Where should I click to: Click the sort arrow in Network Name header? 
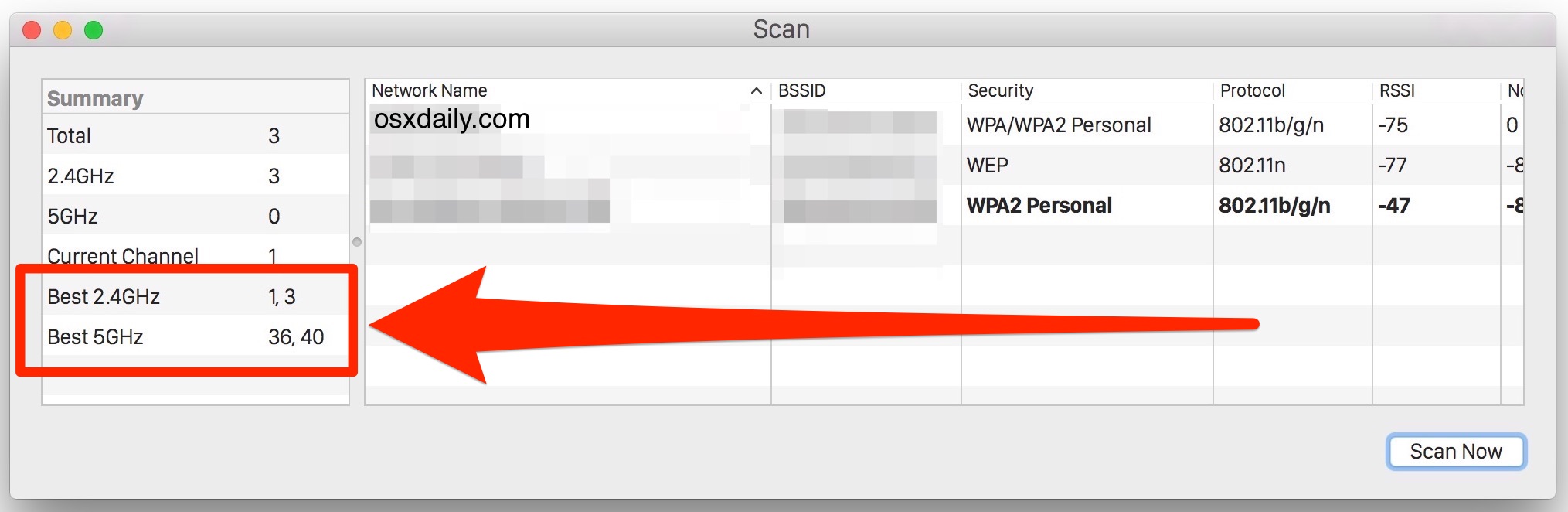(757, 91)
